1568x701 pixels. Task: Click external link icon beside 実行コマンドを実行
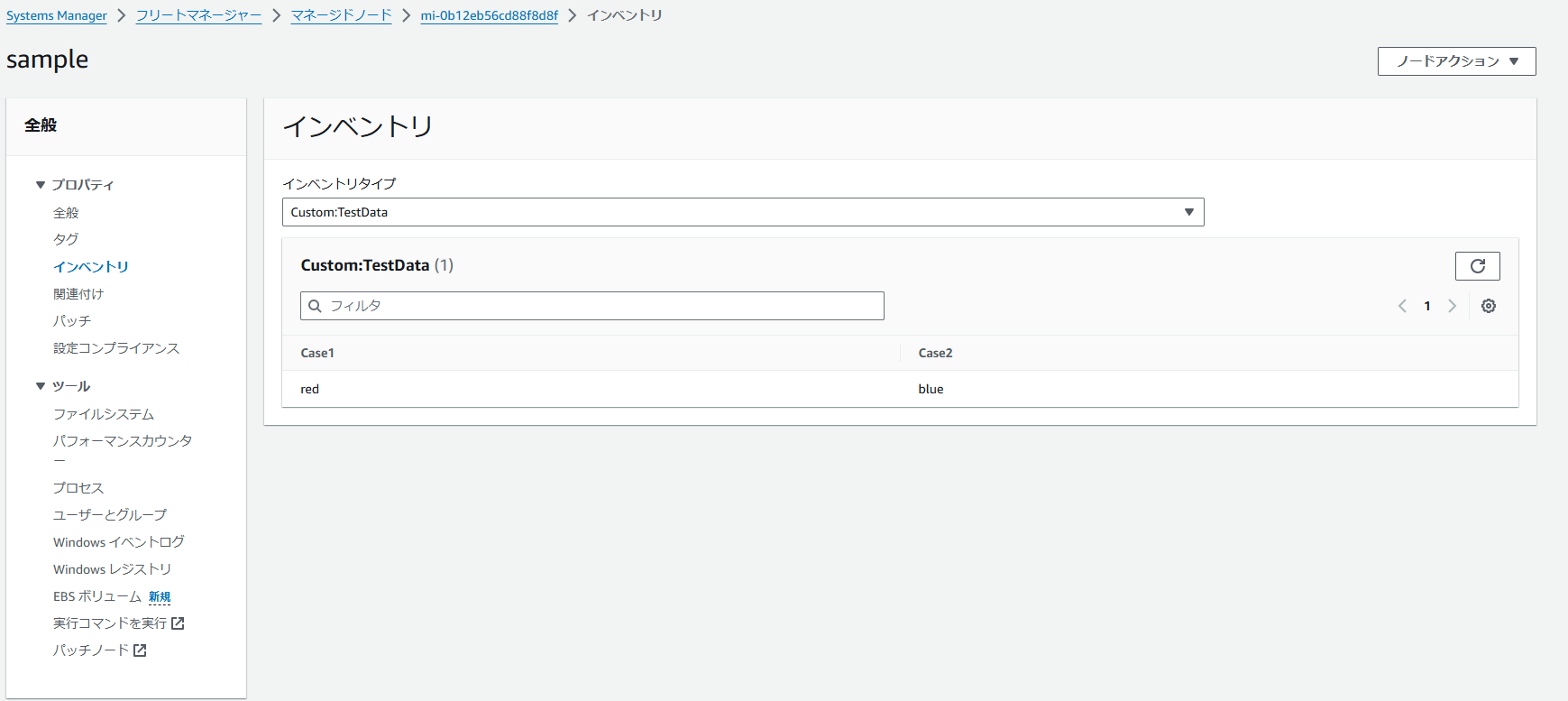coord(178,623)
